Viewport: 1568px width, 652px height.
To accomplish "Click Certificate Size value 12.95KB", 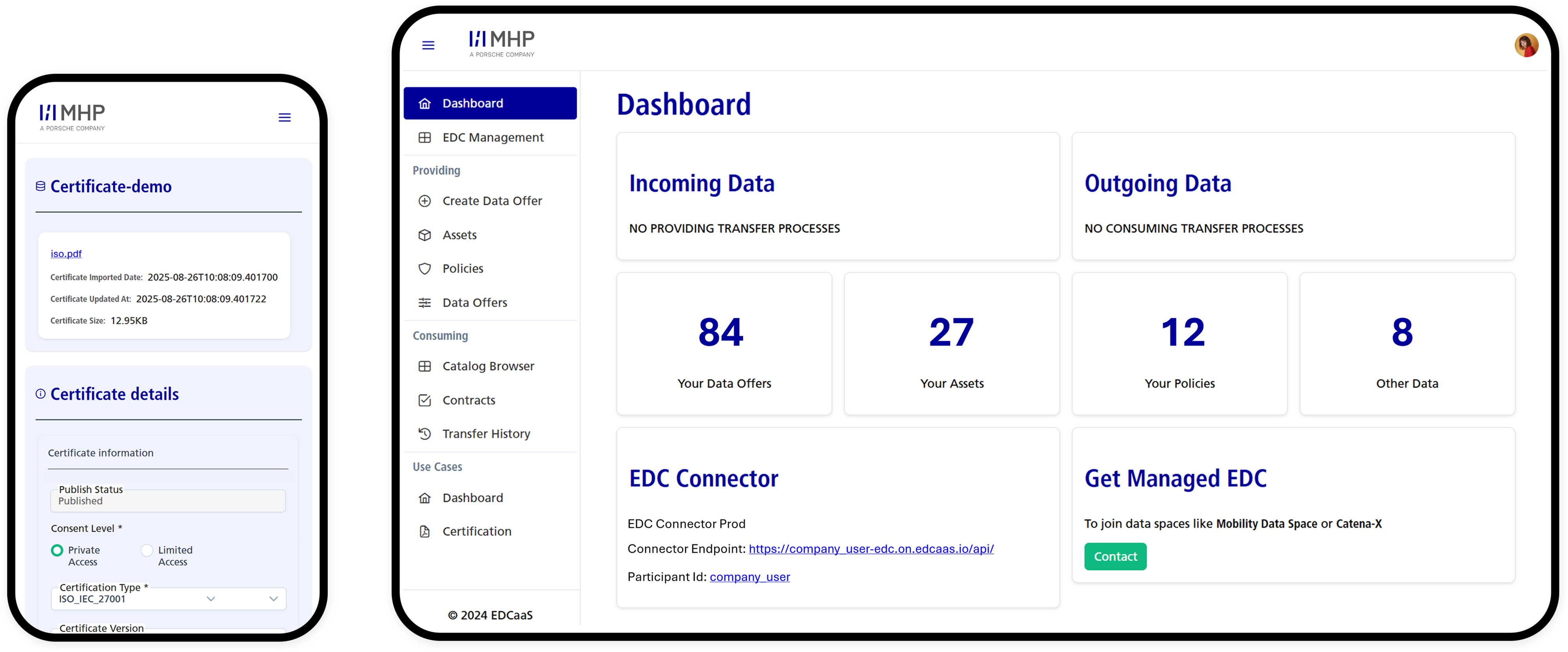I will coord(129,321).
